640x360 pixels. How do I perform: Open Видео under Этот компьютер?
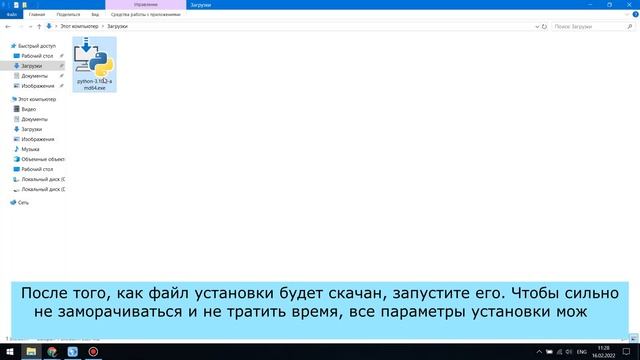pyautogui.click(x=29, y=109)
